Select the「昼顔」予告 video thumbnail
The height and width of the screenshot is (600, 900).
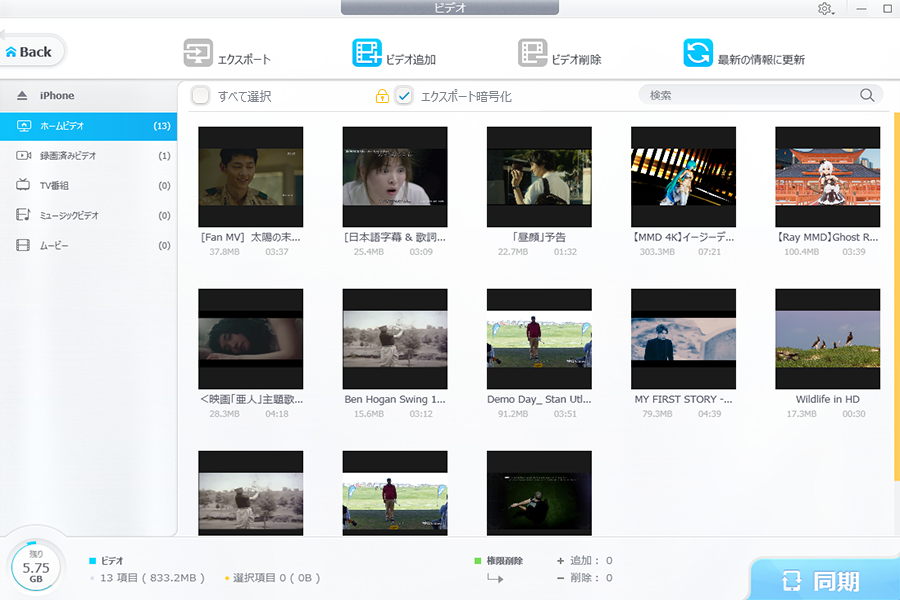click(539, 177)
